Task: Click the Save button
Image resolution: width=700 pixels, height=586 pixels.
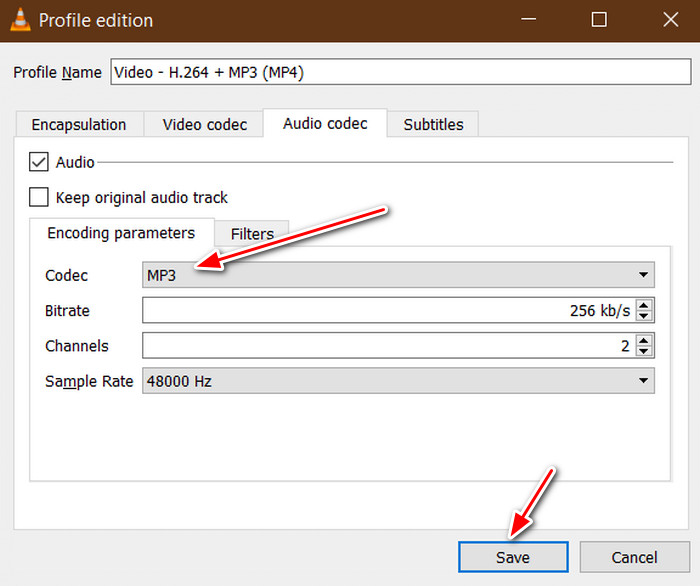Action: 513,557
